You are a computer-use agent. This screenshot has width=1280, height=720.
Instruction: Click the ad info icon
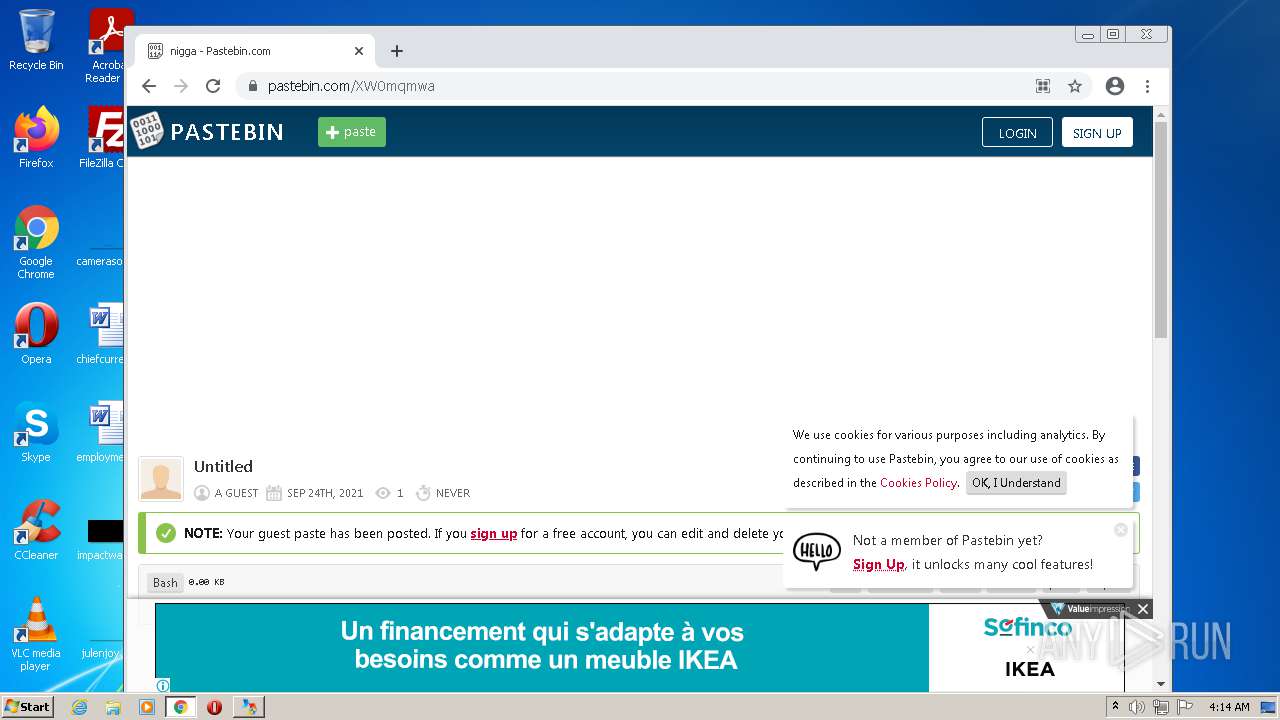(x=163, y=686)
